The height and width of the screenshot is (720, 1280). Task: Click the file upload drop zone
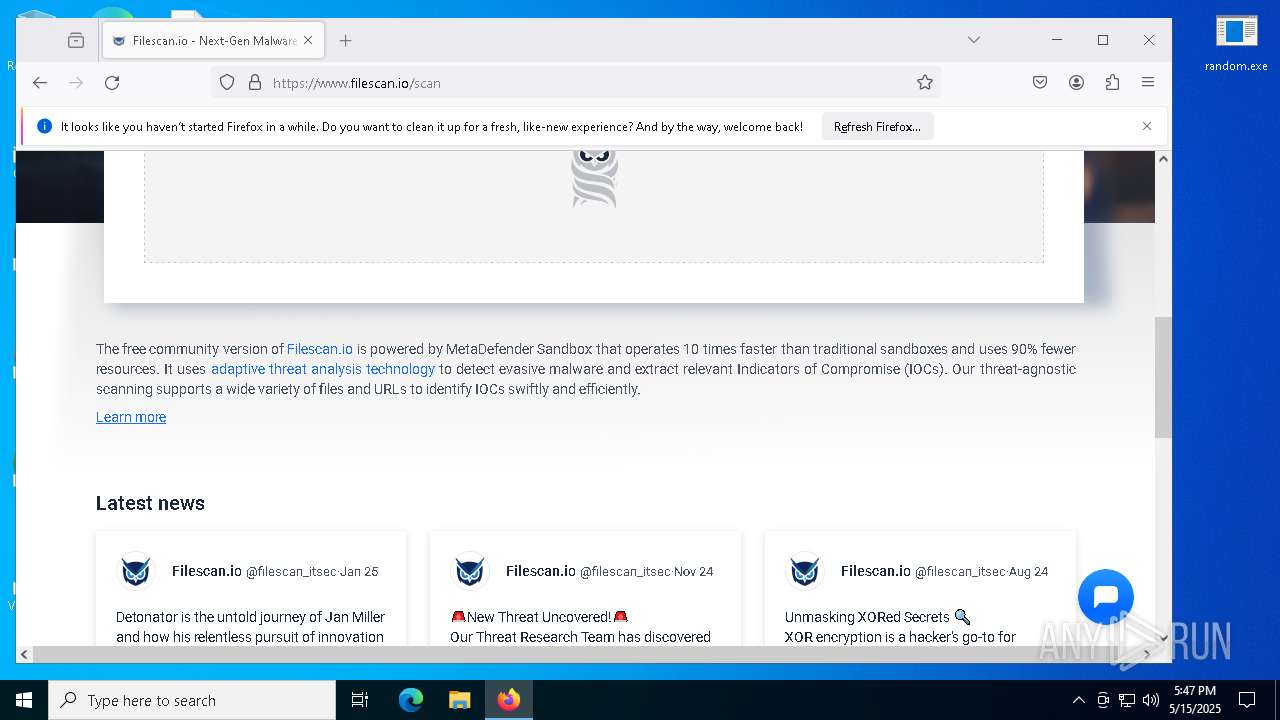point(594,207)
